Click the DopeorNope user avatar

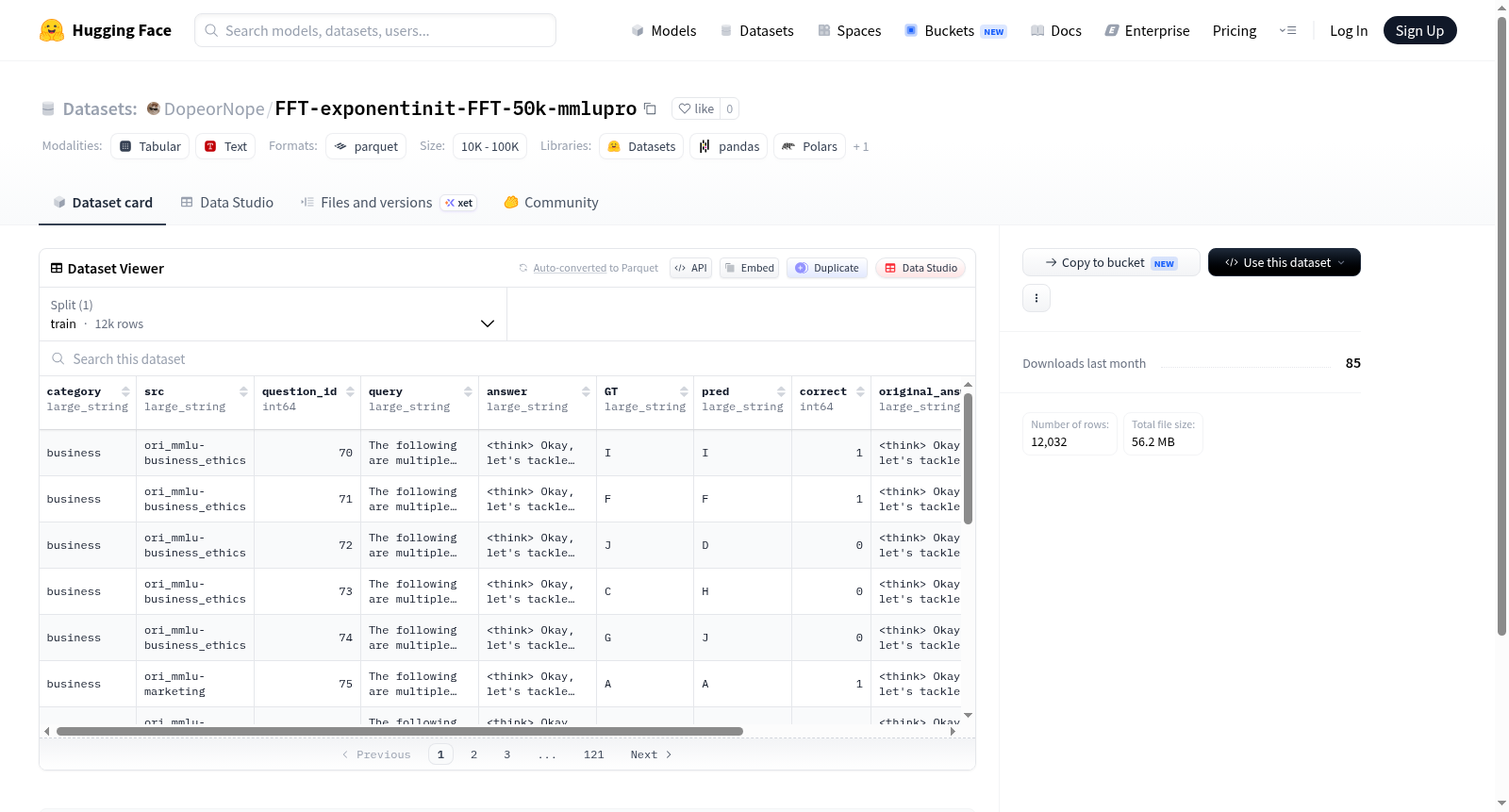(153, 108)
